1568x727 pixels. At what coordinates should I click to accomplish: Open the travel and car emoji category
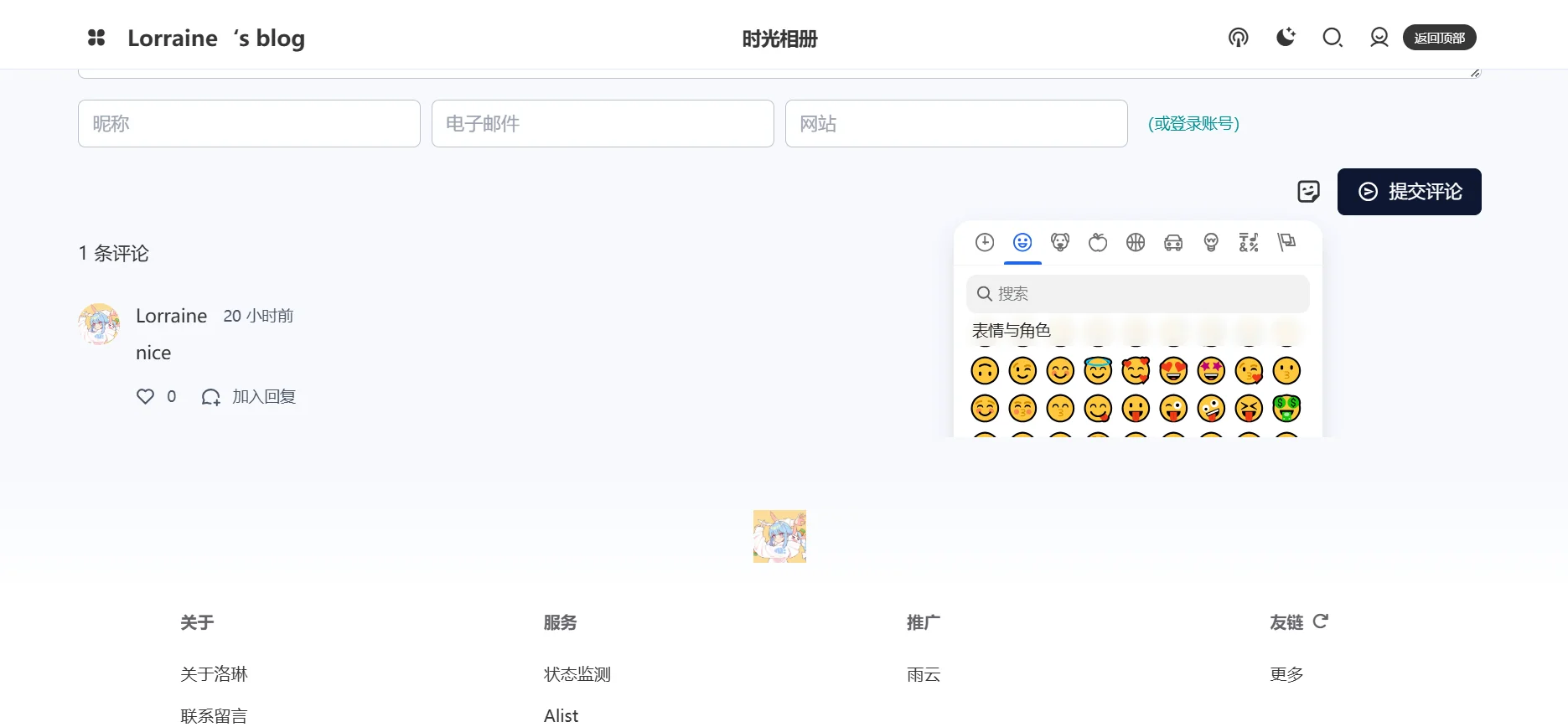point(1173,242)
